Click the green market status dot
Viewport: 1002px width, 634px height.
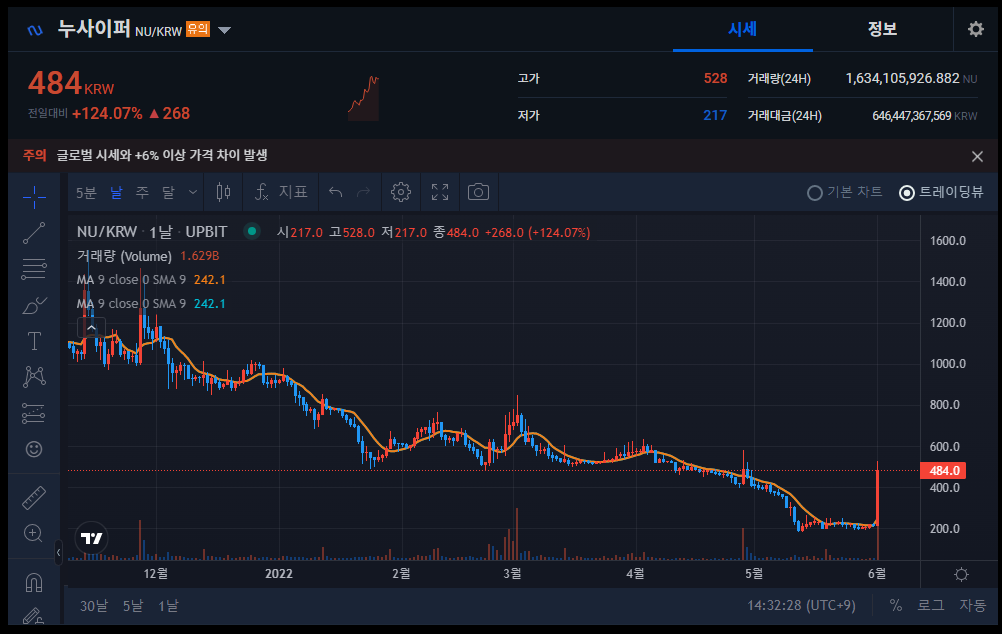(x=252, y=231)
